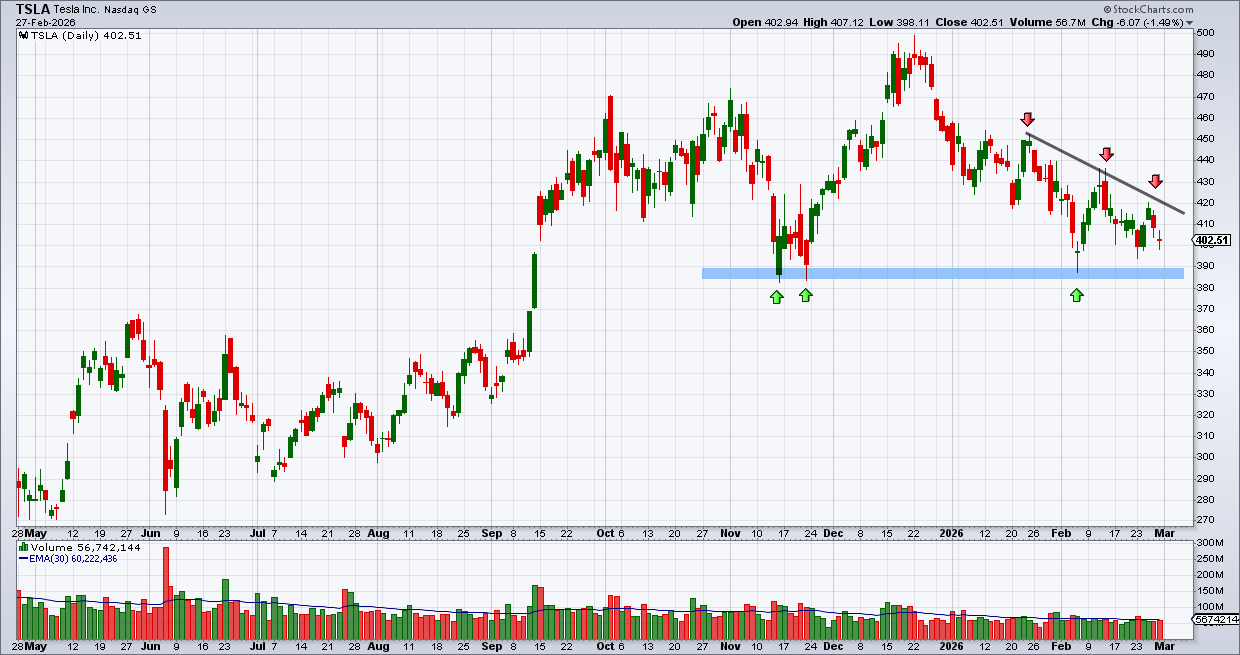The image size is (1240, 655).
Task: Click 'Aug' on the volume panel date axis
Action: [379, 647]
